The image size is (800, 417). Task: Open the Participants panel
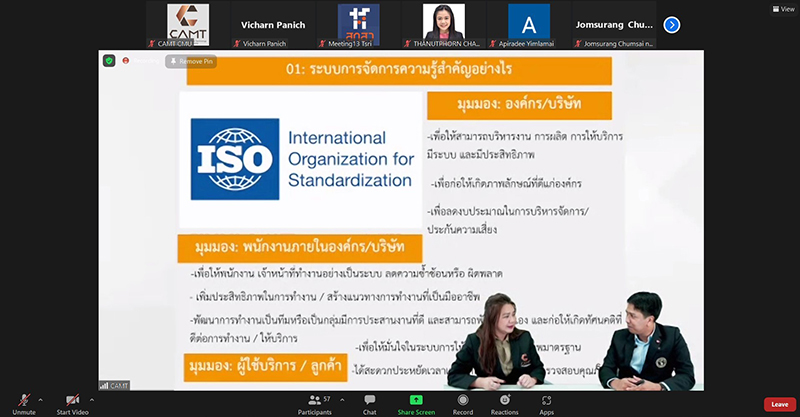(x=315, y=404)
